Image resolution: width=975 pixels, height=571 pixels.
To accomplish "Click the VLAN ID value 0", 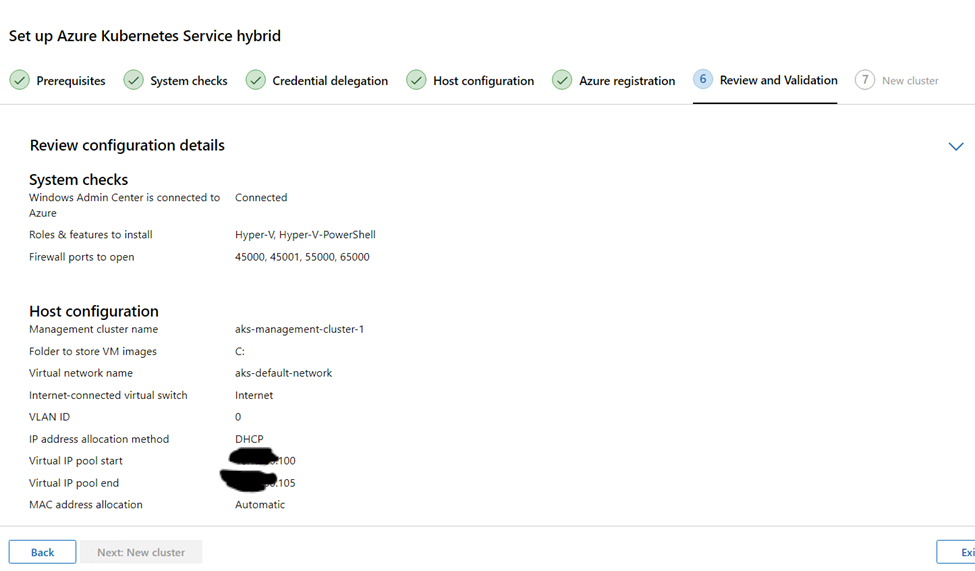I will 238,417.
